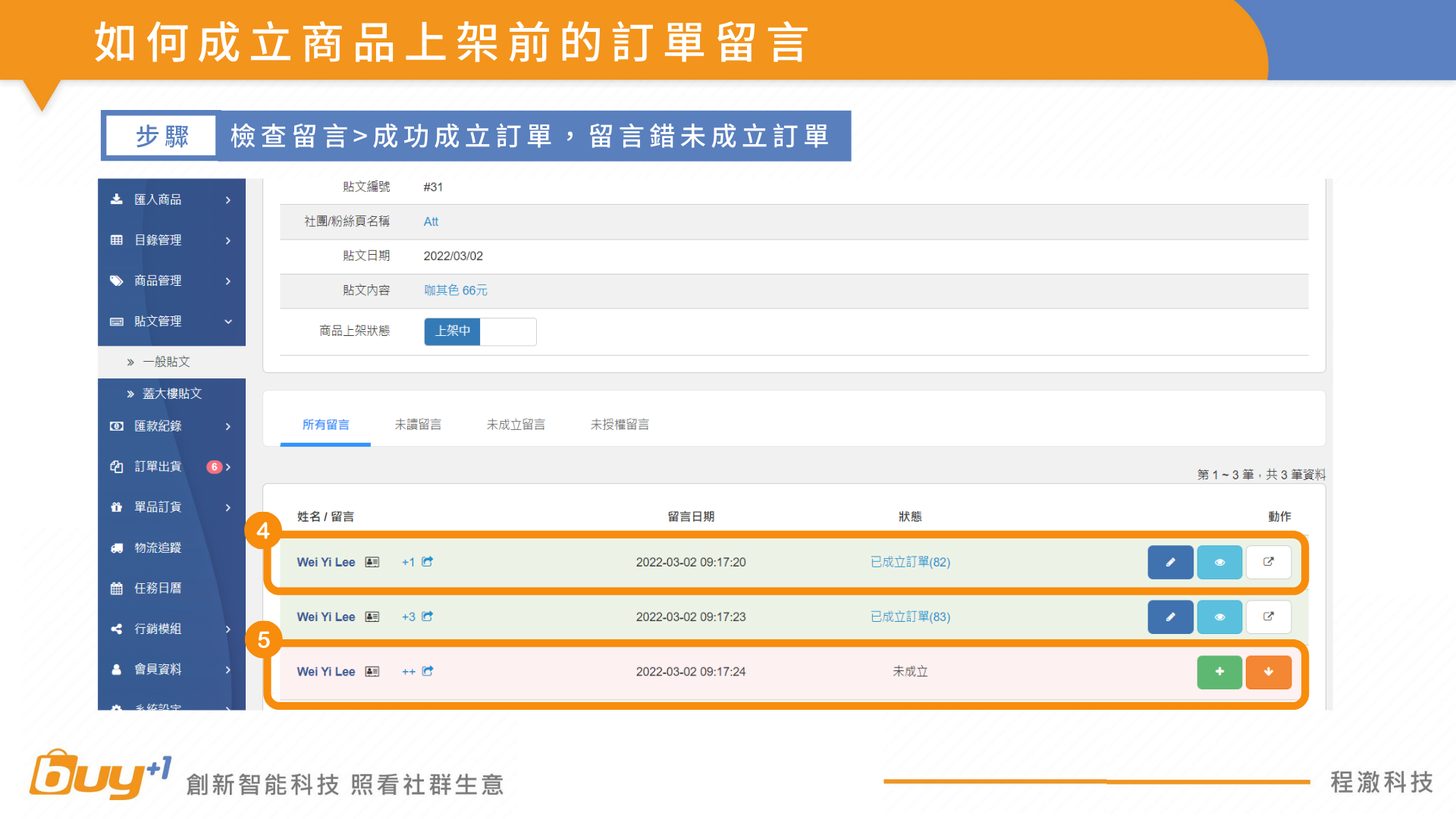Image resolution: width=1456 pixels, height=819 pixels.
Task: Click the pencil edit button for order 82
Action: 1170,562
